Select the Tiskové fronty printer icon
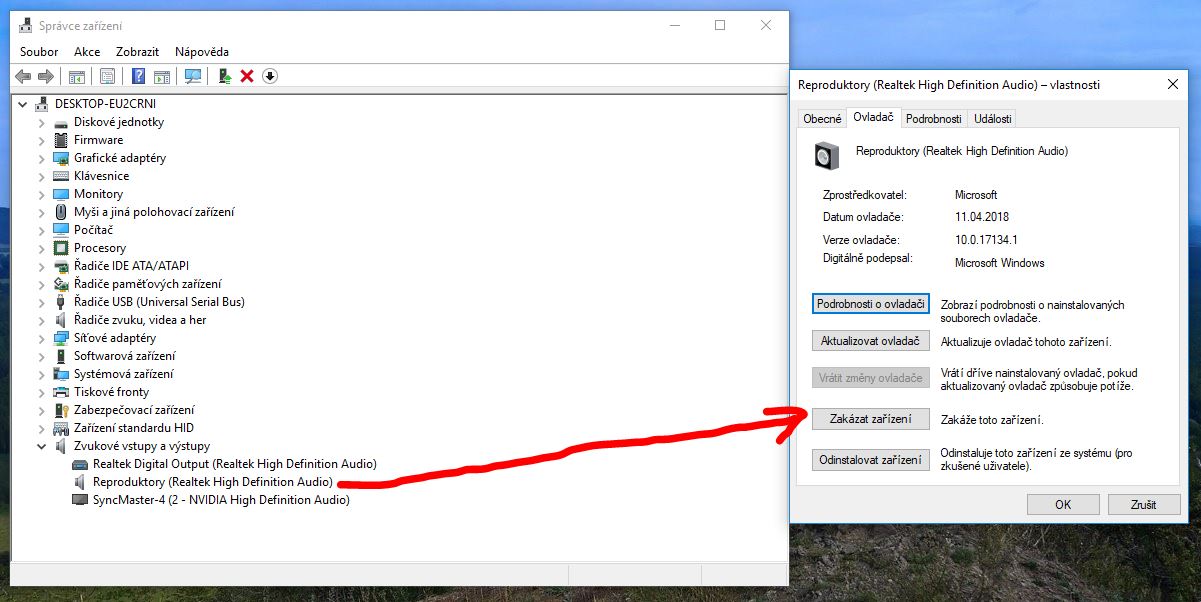 pos(61,392)
